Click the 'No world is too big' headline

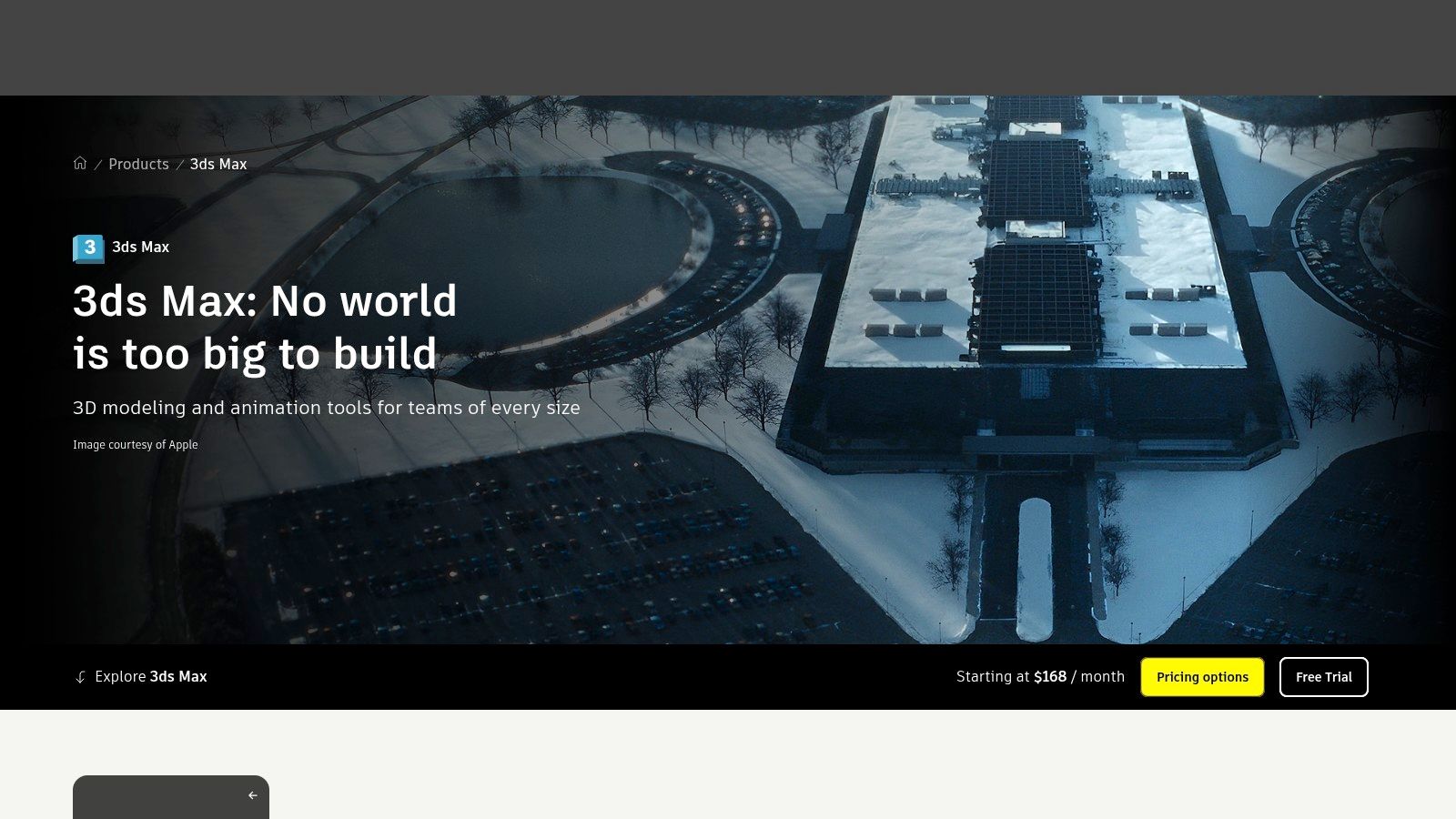point(265,328)
